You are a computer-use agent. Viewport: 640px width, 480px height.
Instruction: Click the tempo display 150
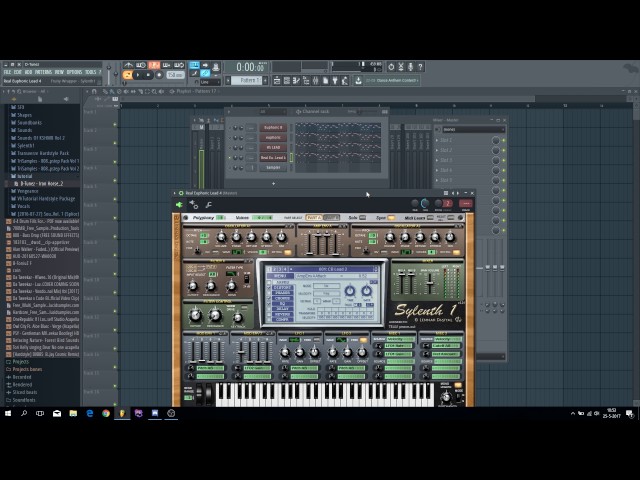(x=175, y=75)
